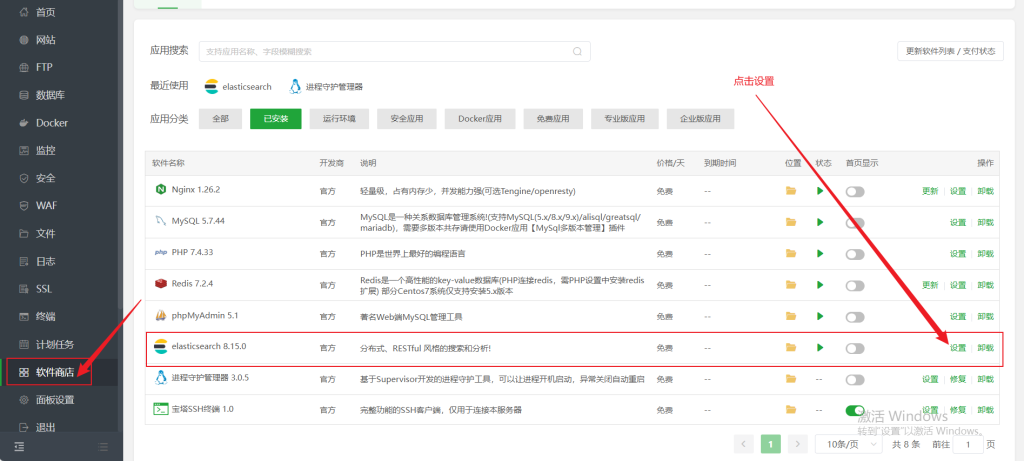The width and height of the screenshot is (1024, 461).
Task: Click the sidebar menu list icon at bottom
Action: (x=103, y=447)
